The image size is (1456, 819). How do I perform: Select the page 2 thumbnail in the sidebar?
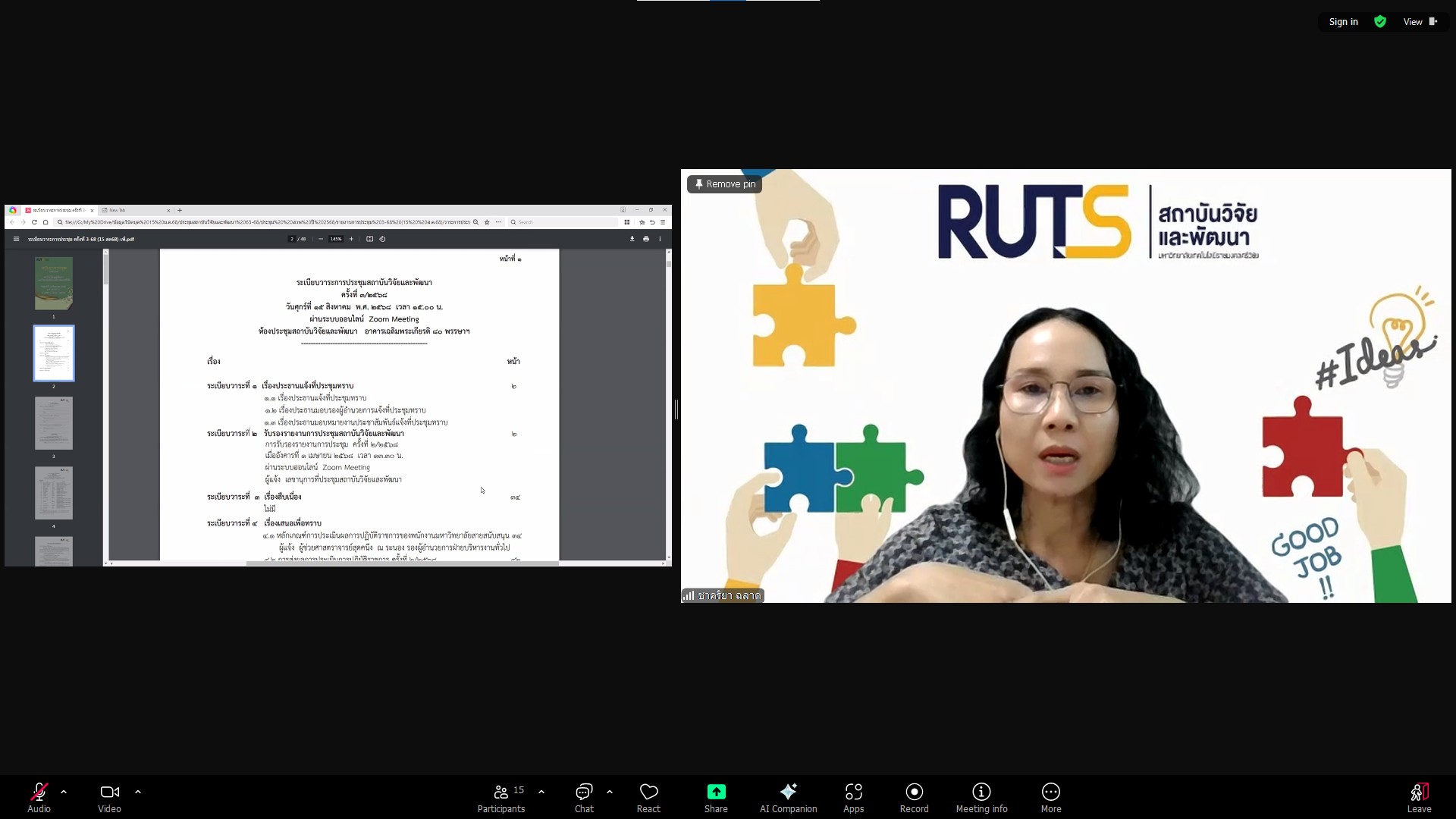54,353
